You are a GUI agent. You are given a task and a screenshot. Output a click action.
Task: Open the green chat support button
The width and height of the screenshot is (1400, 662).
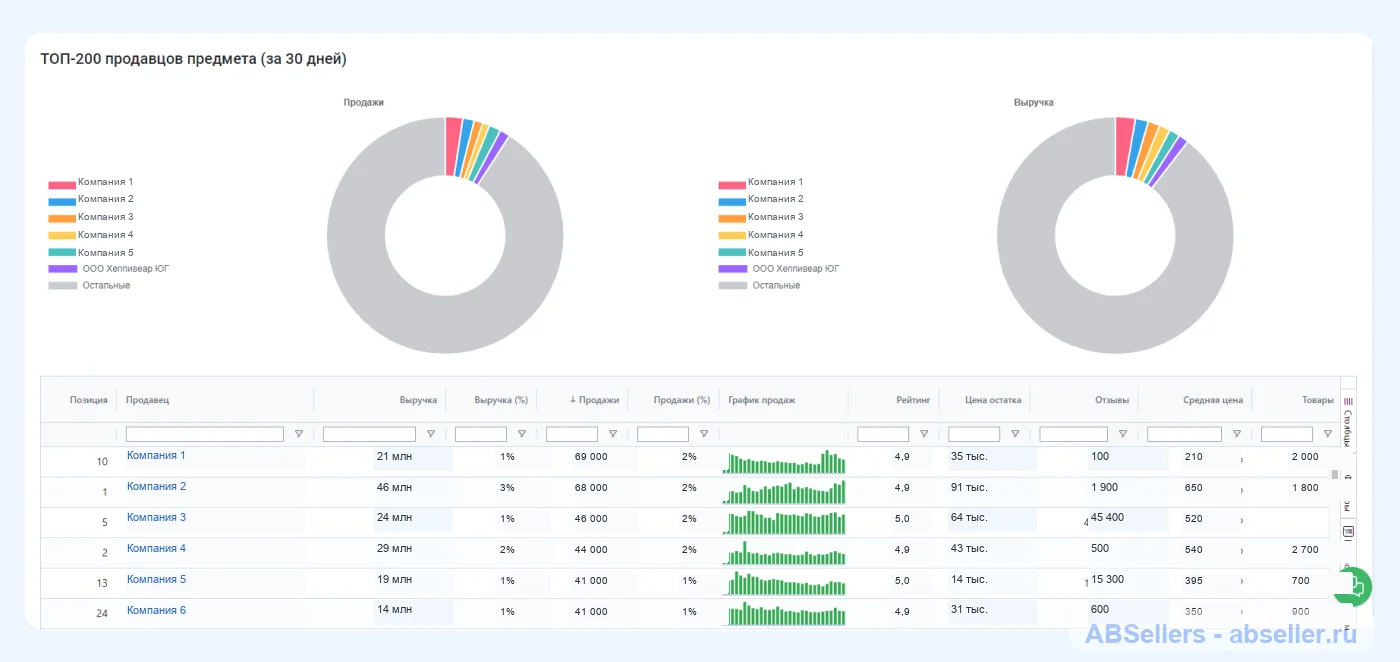(x=1352, y=586)
